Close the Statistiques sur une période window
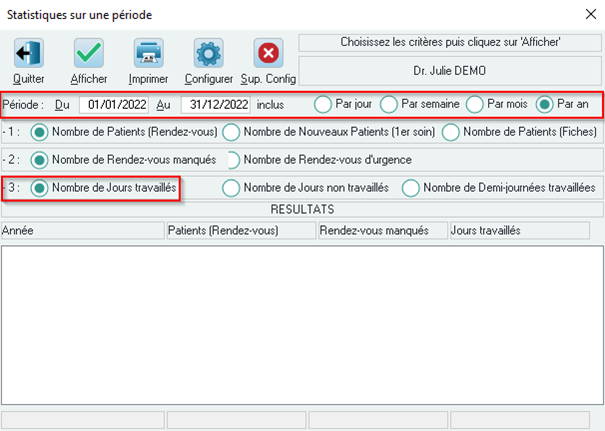Screen dimensions: 605x431 coord(591,14)
